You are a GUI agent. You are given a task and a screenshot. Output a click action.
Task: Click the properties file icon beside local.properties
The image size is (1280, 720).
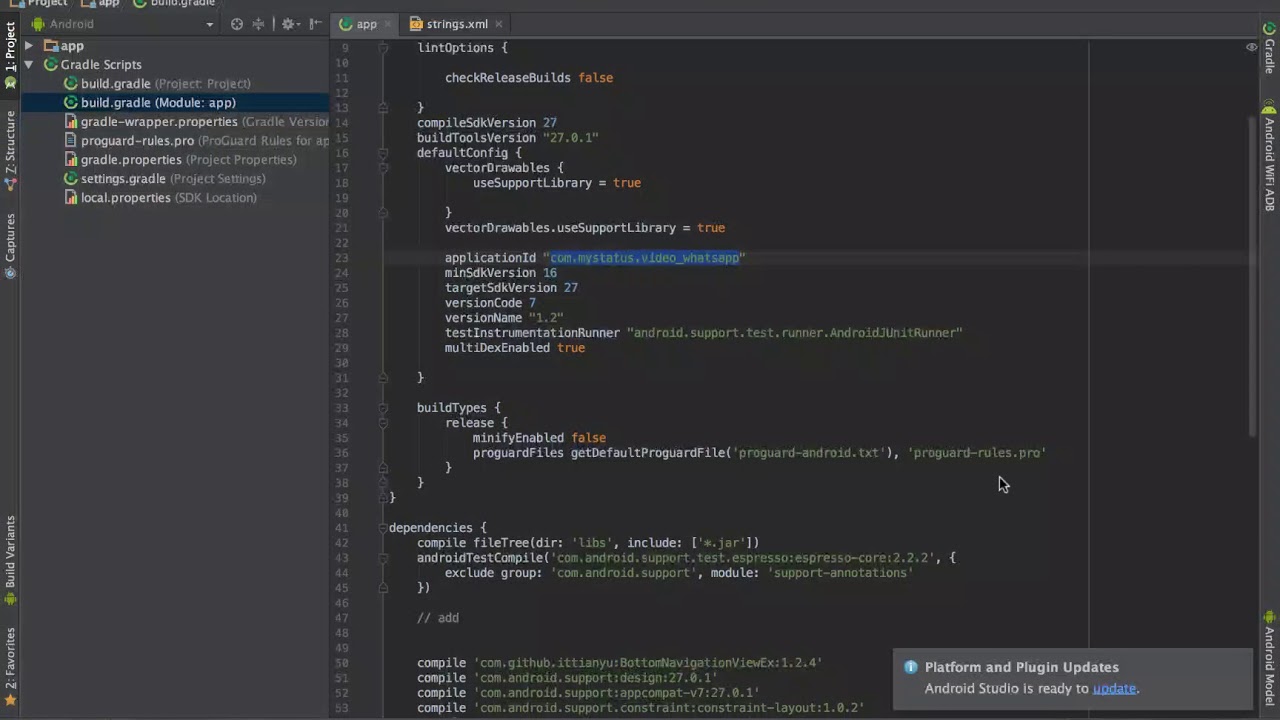71,198
